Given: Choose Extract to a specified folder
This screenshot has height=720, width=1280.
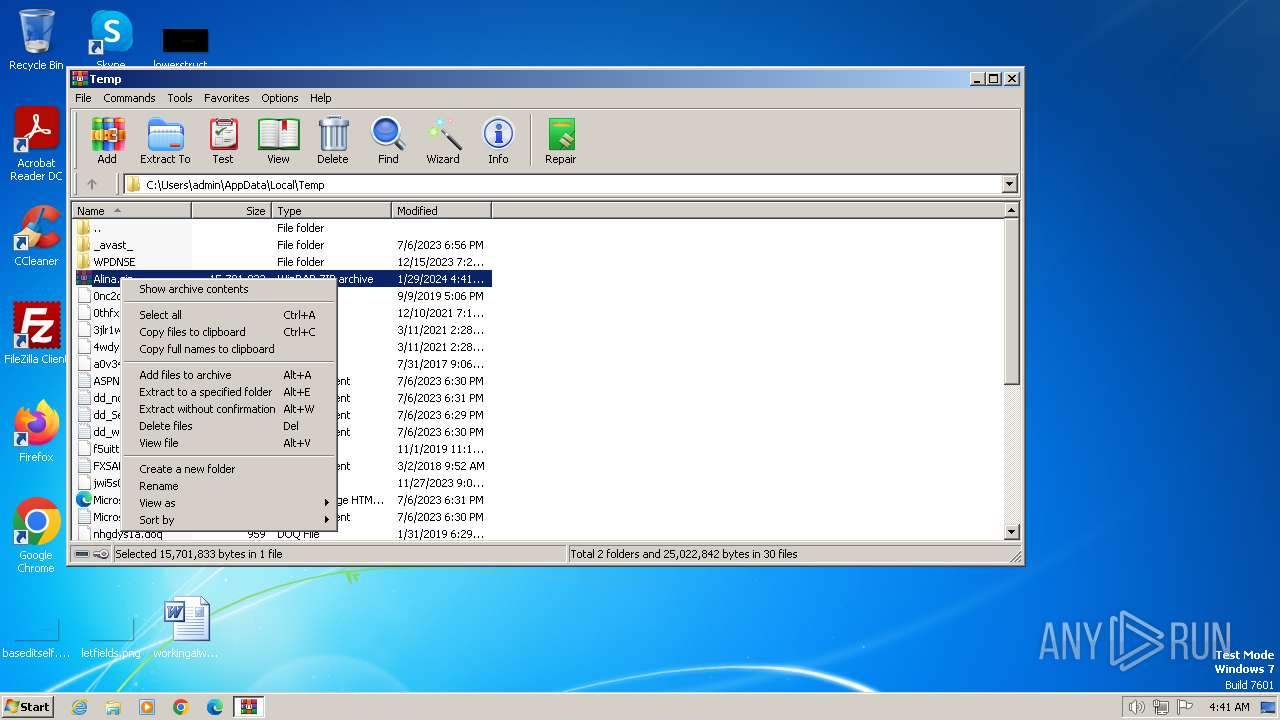Looking at the screenshot, I should [229, 392].
